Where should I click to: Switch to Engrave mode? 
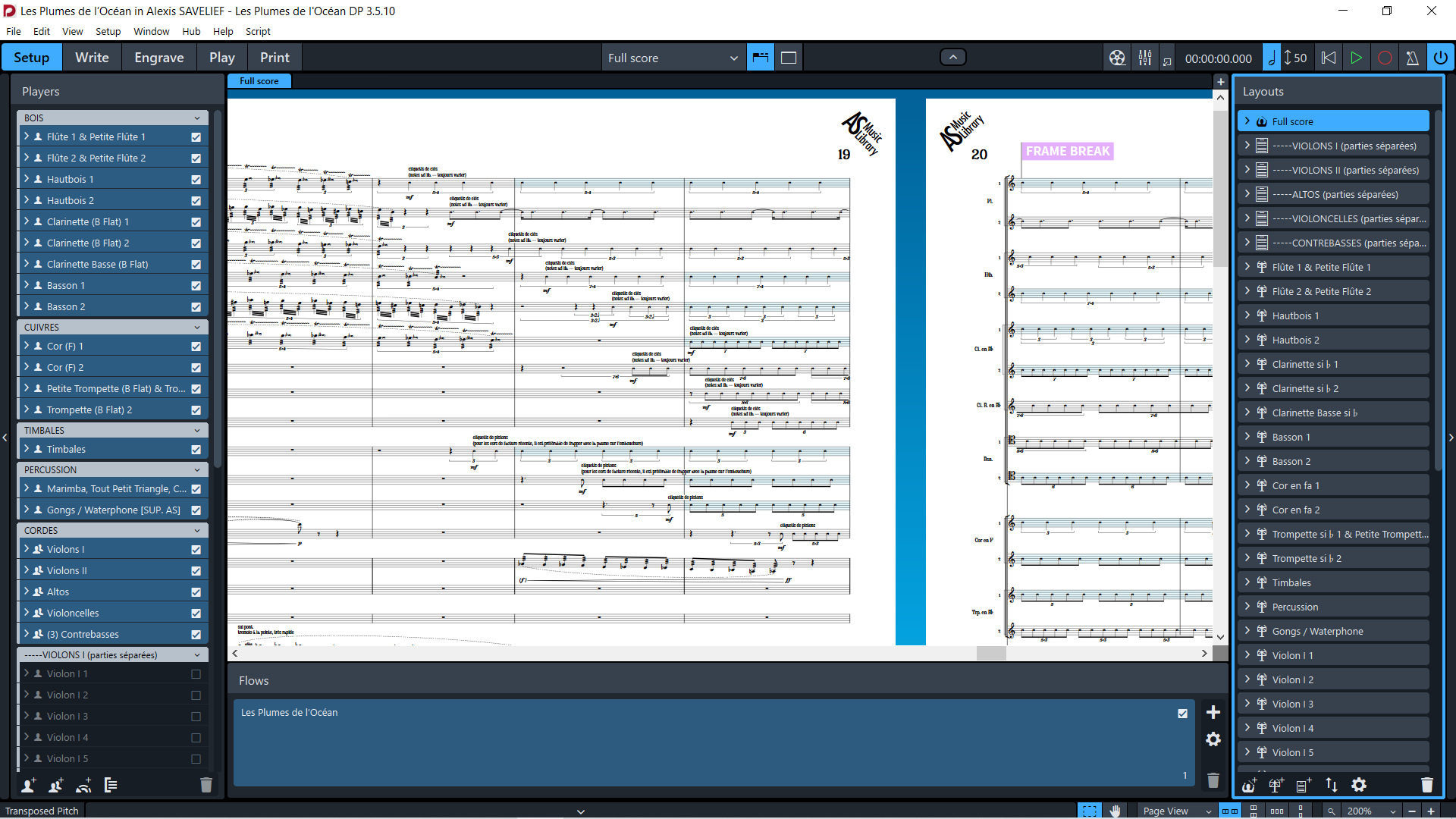click(x=159, y=58)
